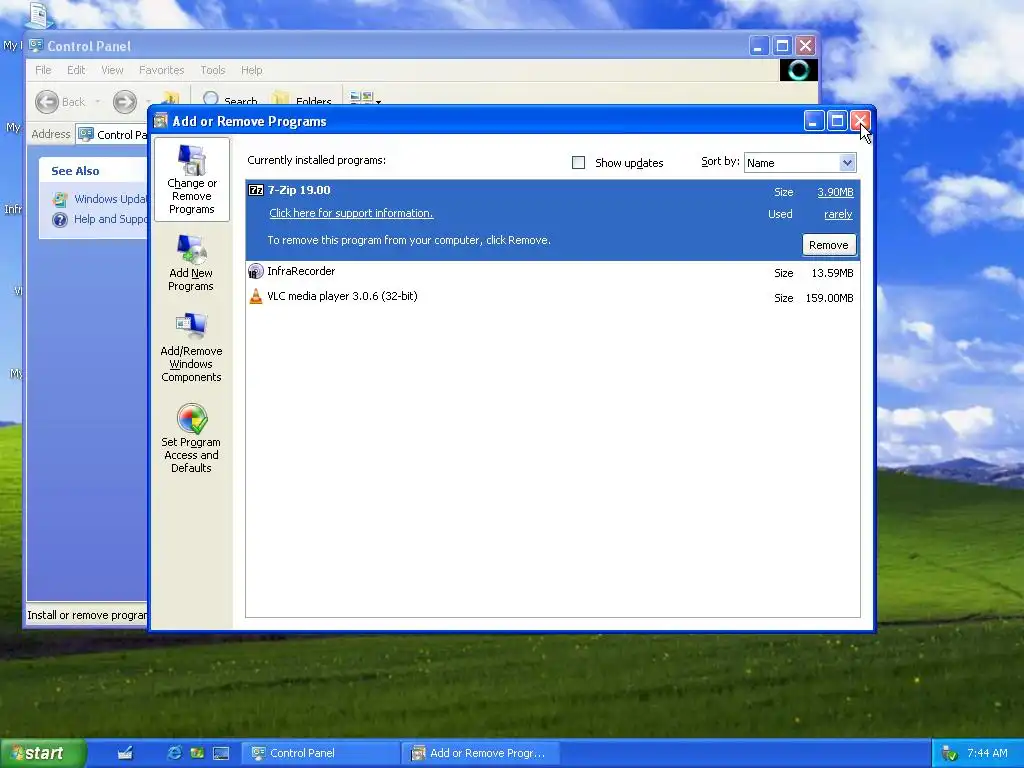Open the Sort by Name dropdown

(x=800, y=163)
